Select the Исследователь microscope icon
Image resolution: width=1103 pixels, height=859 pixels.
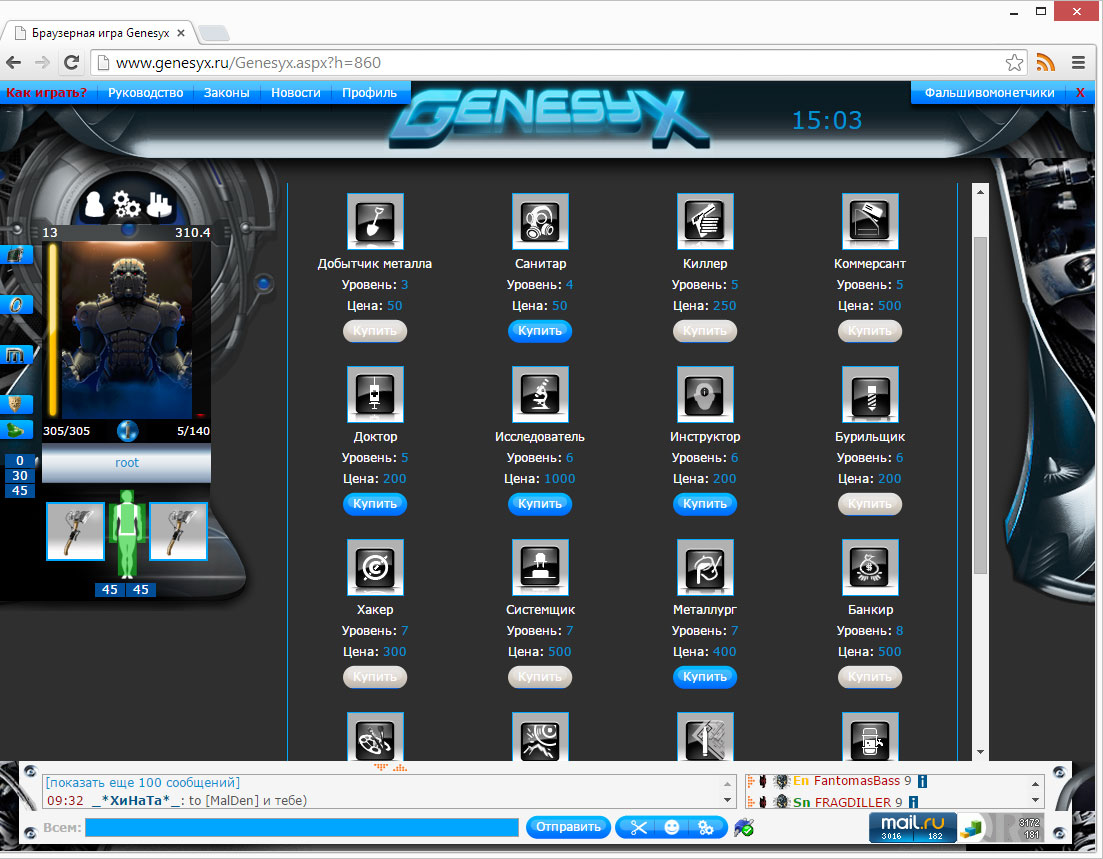point(540,394)
